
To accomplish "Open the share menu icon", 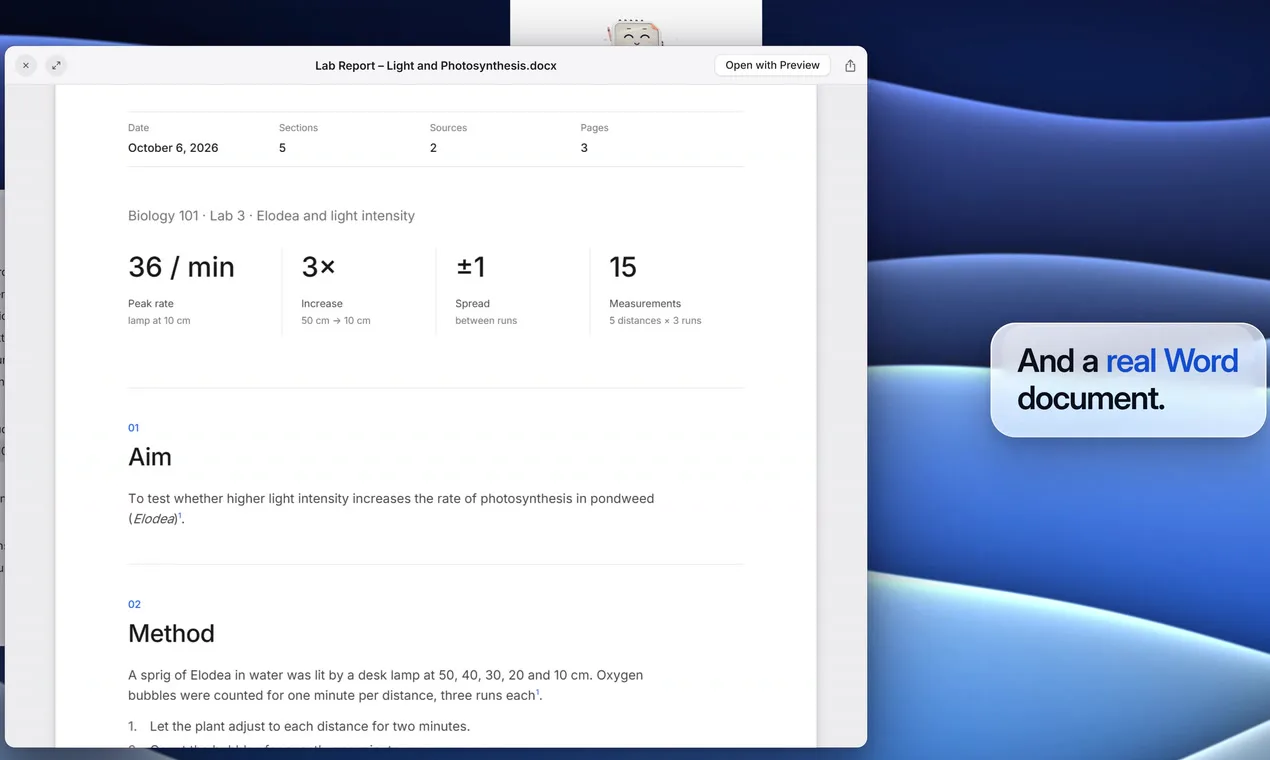I will (850, 65).
